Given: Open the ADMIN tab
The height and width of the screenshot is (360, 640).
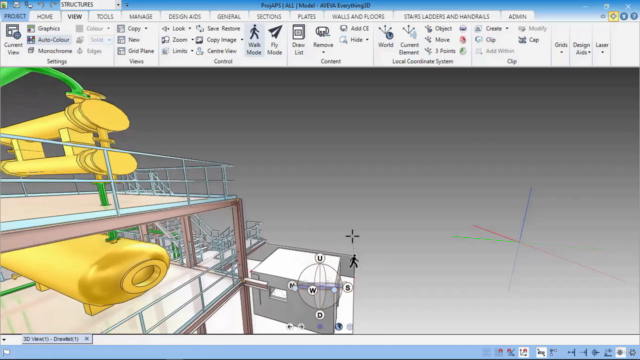Looking at the screenshot, I should click(x=517, y=16).
